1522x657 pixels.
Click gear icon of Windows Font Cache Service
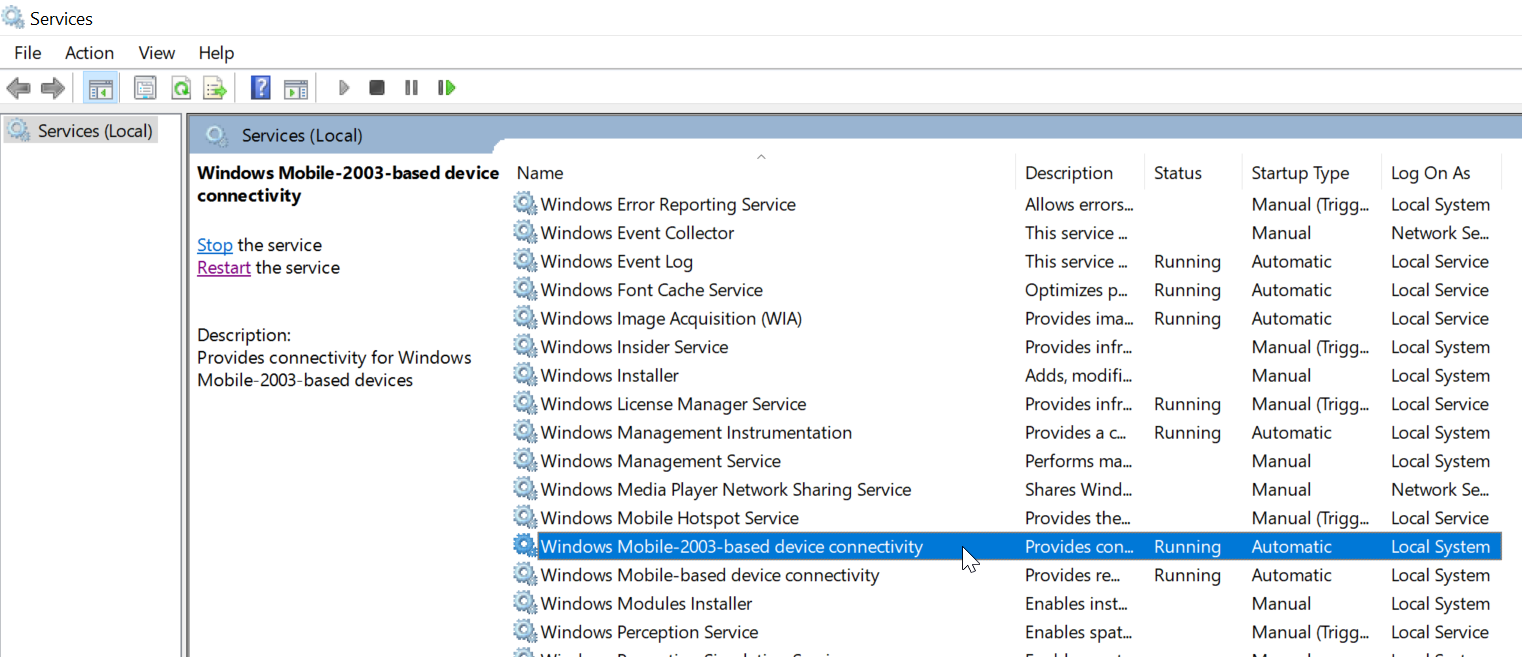coord(525,289)
